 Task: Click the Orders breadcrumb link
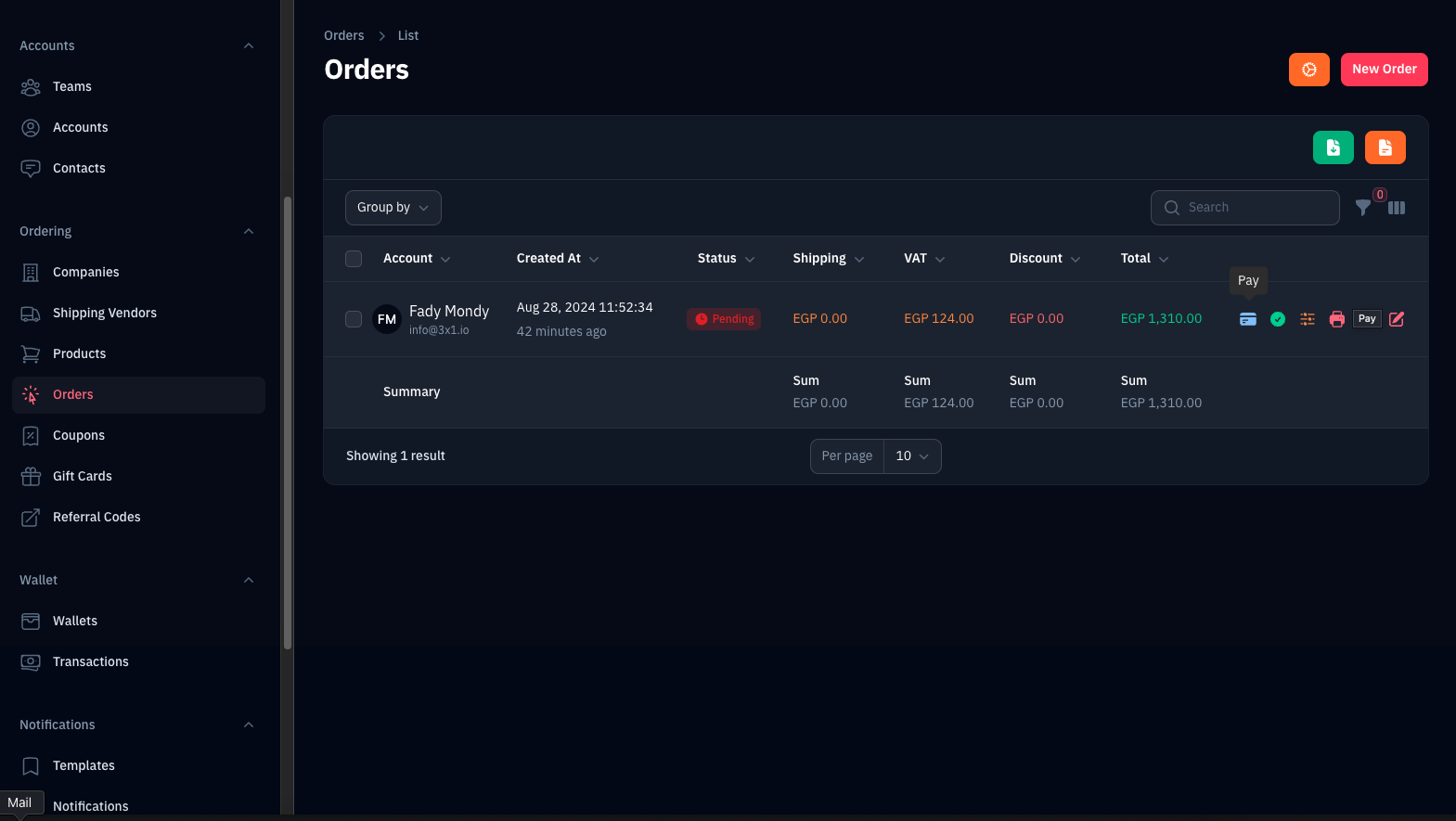click(x=344, y=35)
